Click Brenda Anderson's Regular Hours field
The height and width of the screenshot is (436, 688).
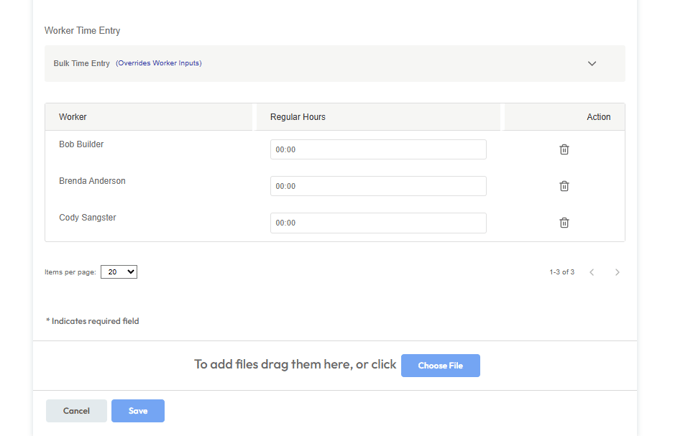378,186
